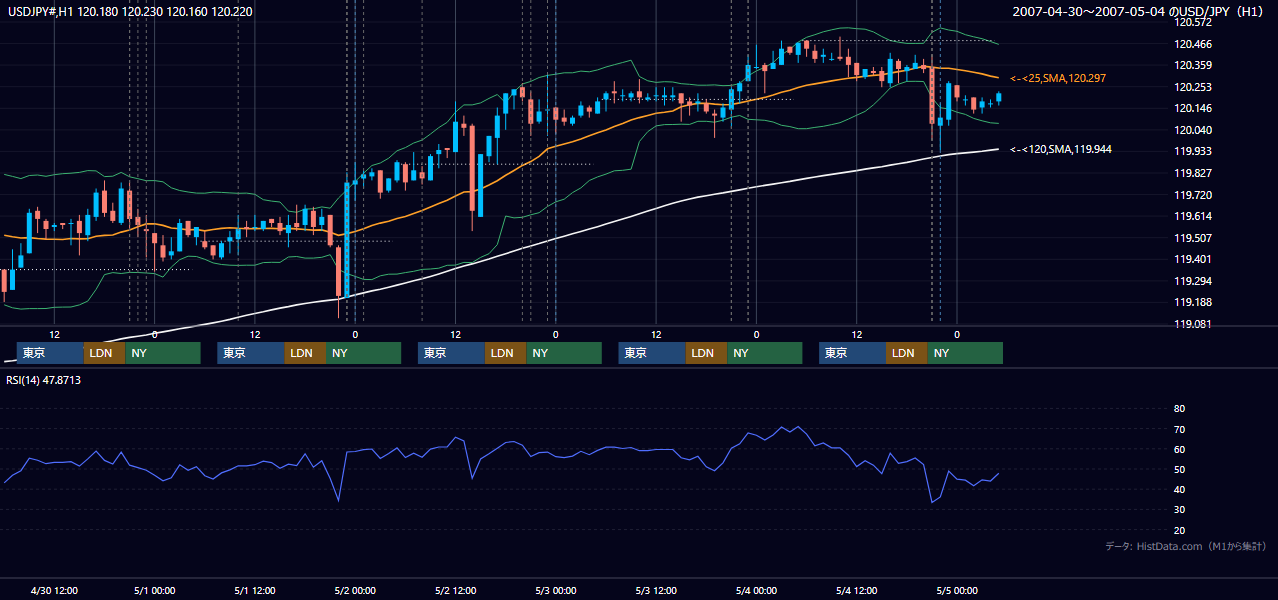This screenshot has width=1278, height=600.
Task: Click price axis label 119.401
Action: 1195,260
